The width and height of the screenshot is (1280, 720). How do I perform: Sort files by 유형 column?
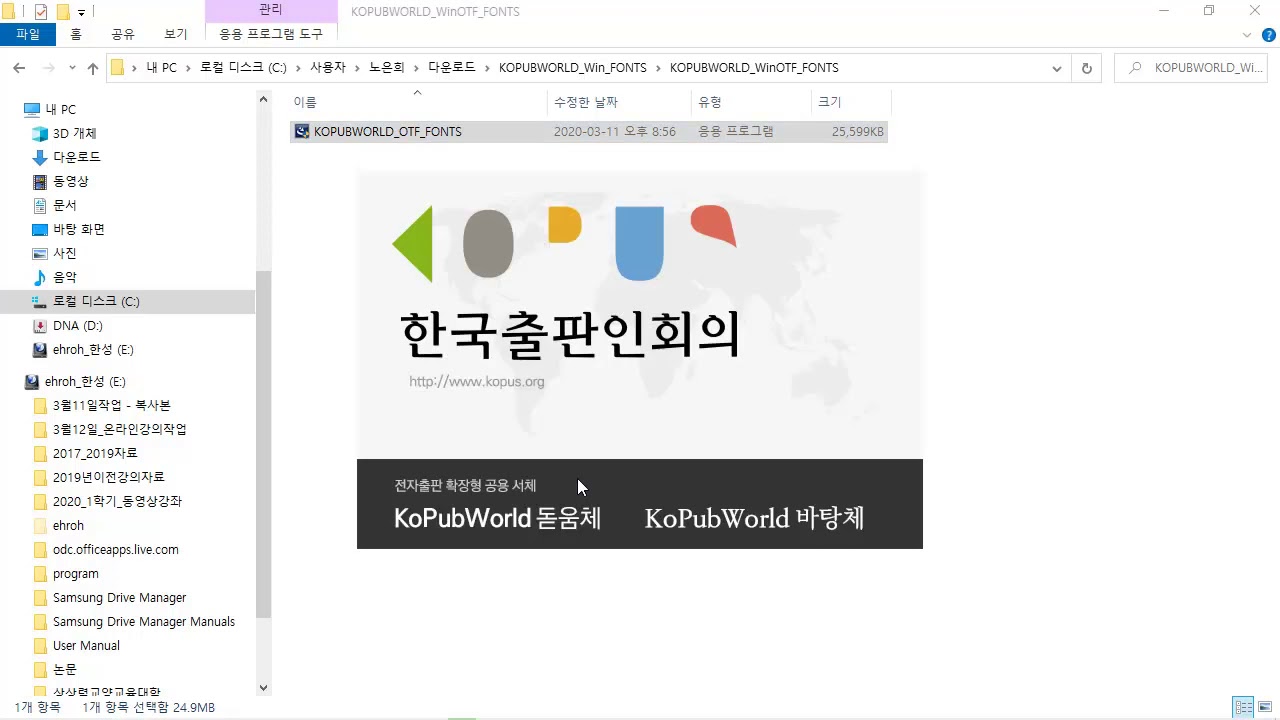[751, 102]
